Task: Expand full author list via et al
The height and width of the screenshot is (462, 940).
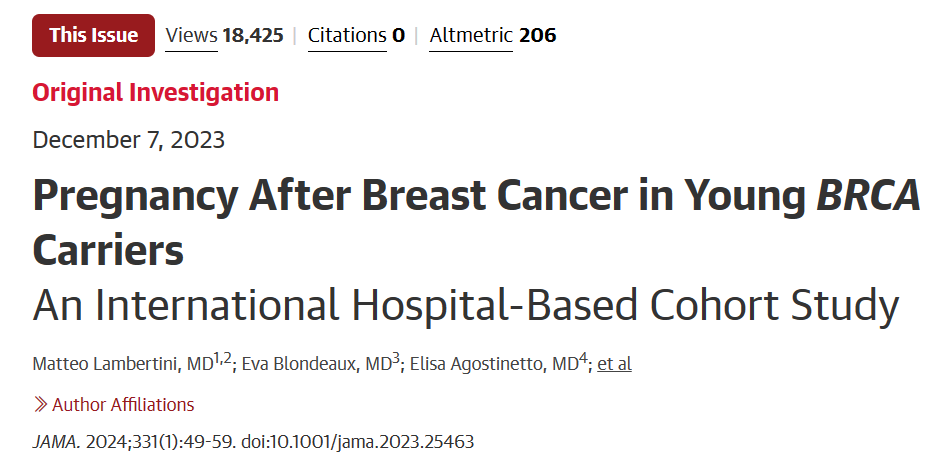Action: 614,364
